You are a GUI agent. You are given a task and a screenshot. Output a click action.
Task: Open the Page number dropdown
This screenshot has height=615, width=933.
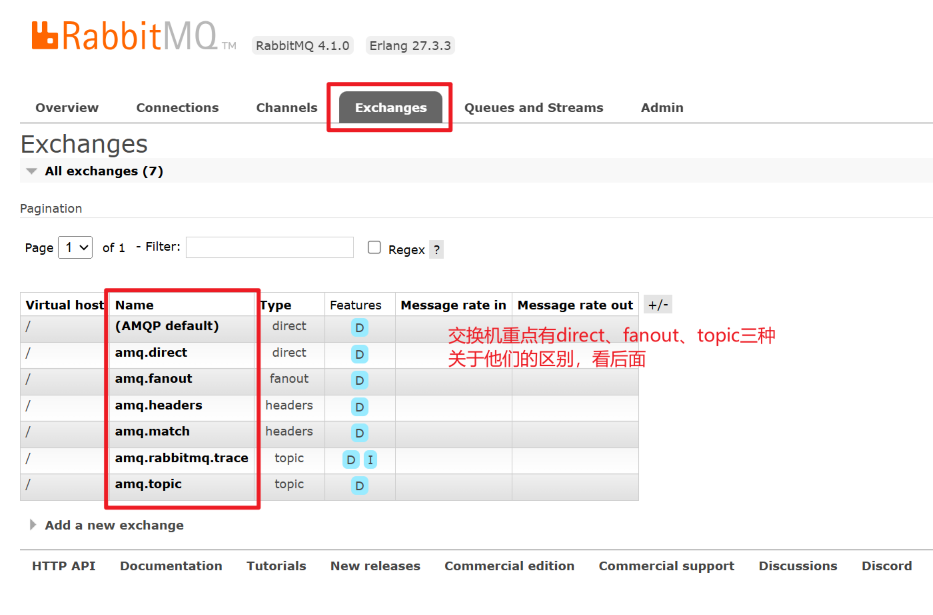pos(76,247)
